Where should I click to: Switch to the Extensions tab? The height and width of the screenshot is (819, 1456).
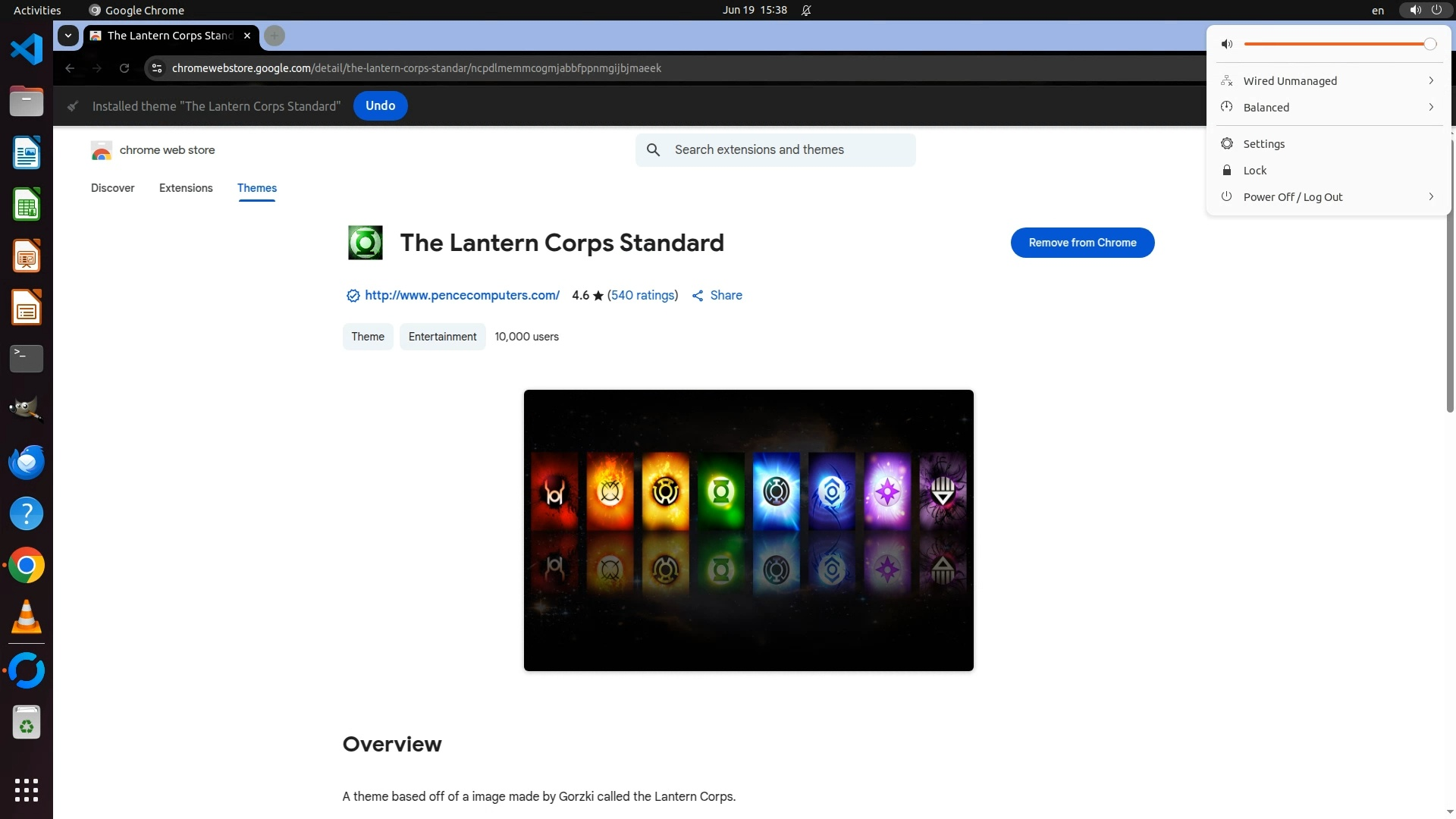pos(186,188)
